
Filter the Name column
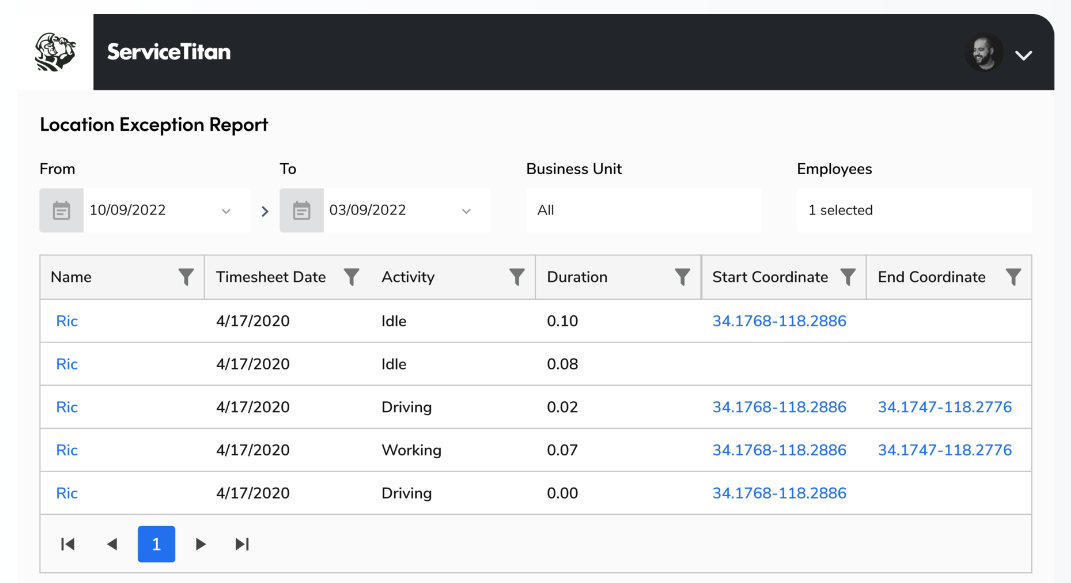tap(187, 276)
